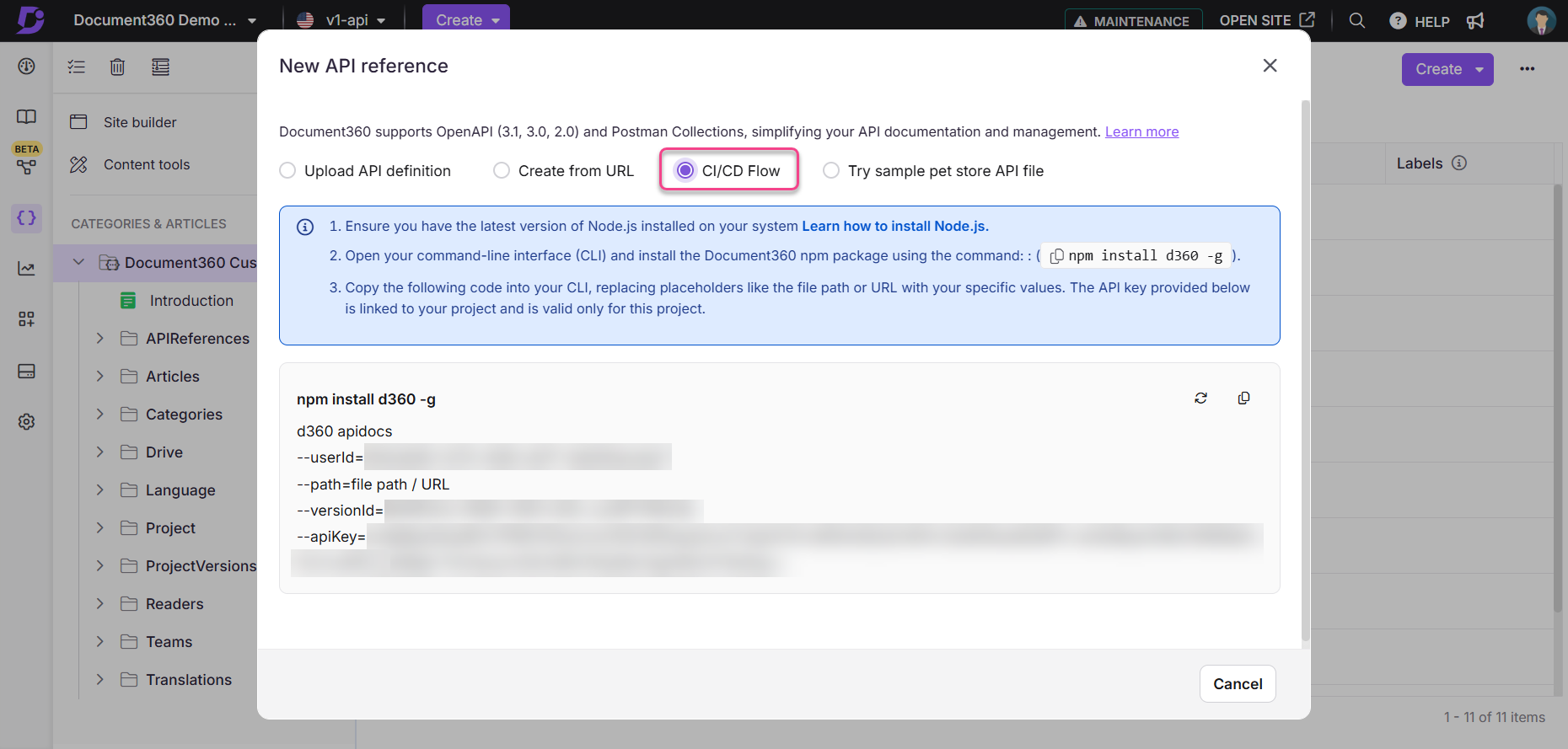Select Upload API definition radio option

(x=287, y=171)
